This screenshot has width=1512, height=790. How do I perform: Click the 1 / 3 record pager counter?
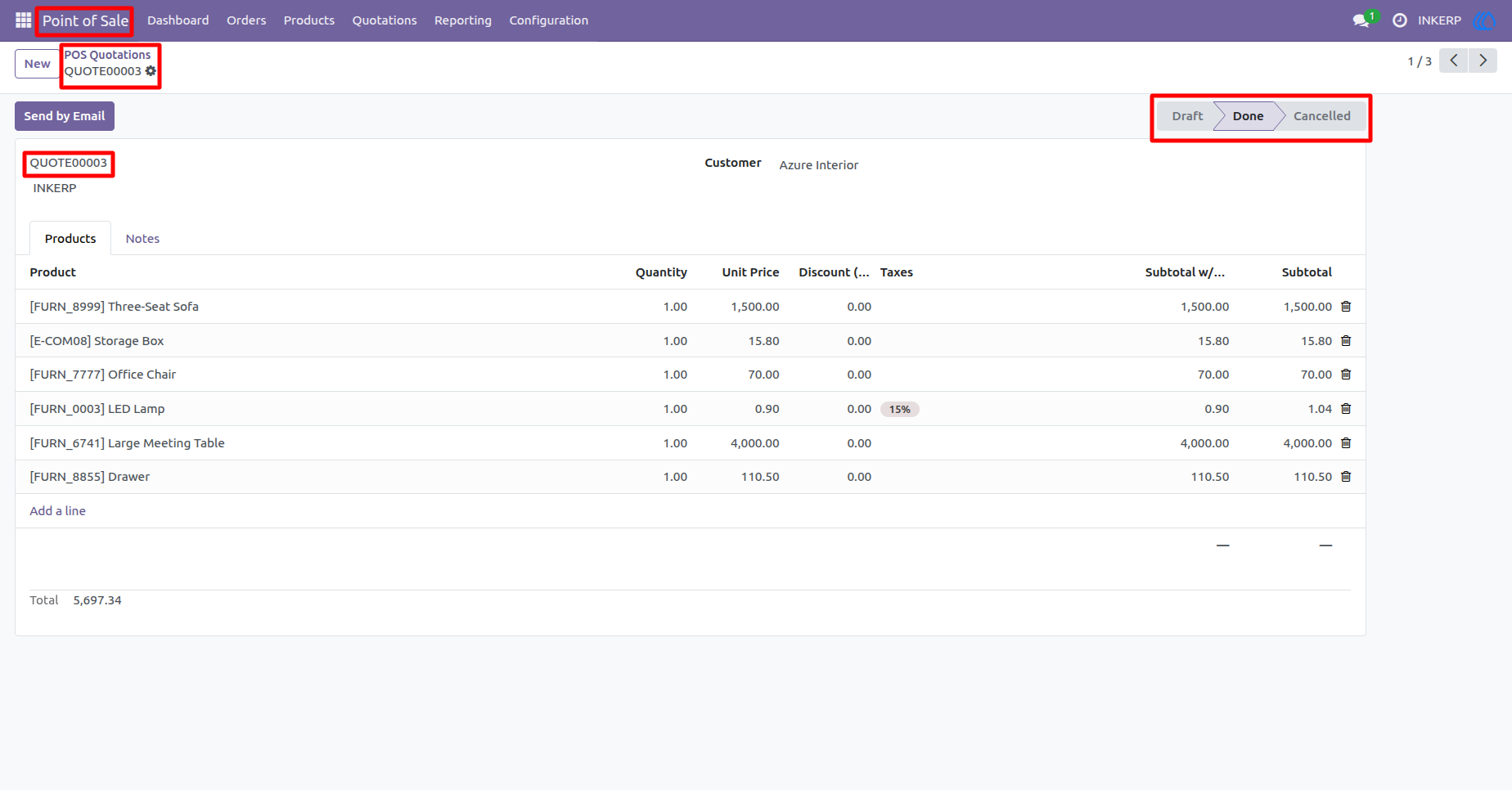coord(1420,61)
